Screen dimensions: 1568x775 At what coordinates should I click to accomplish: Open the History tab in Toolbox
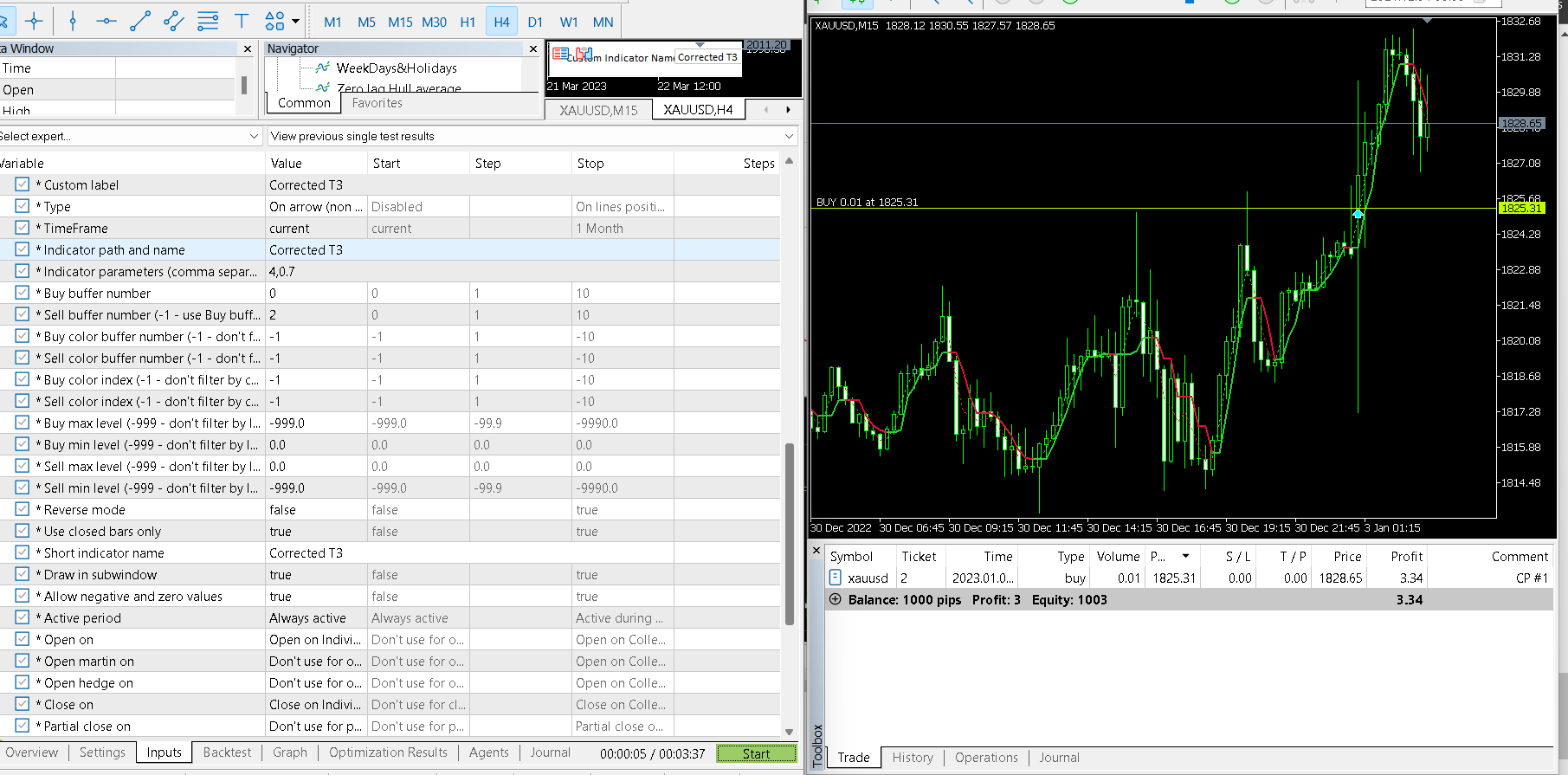coord(913,758)
